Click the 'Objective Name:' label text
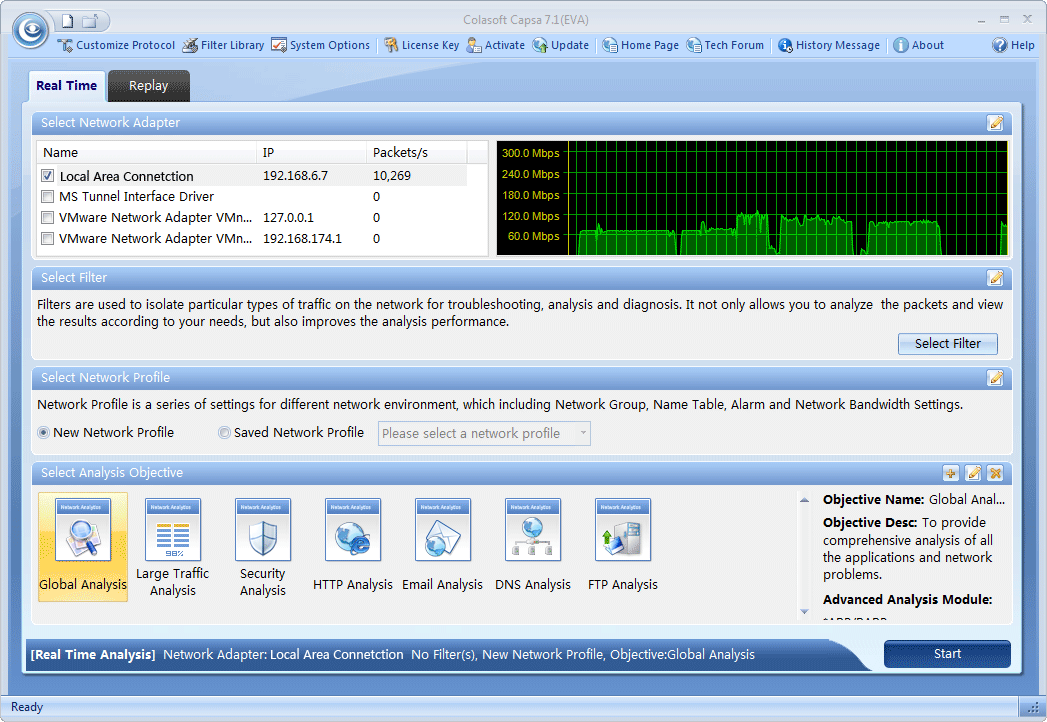The width and height of the screenshot is (1047, 722). click(873, 500)
